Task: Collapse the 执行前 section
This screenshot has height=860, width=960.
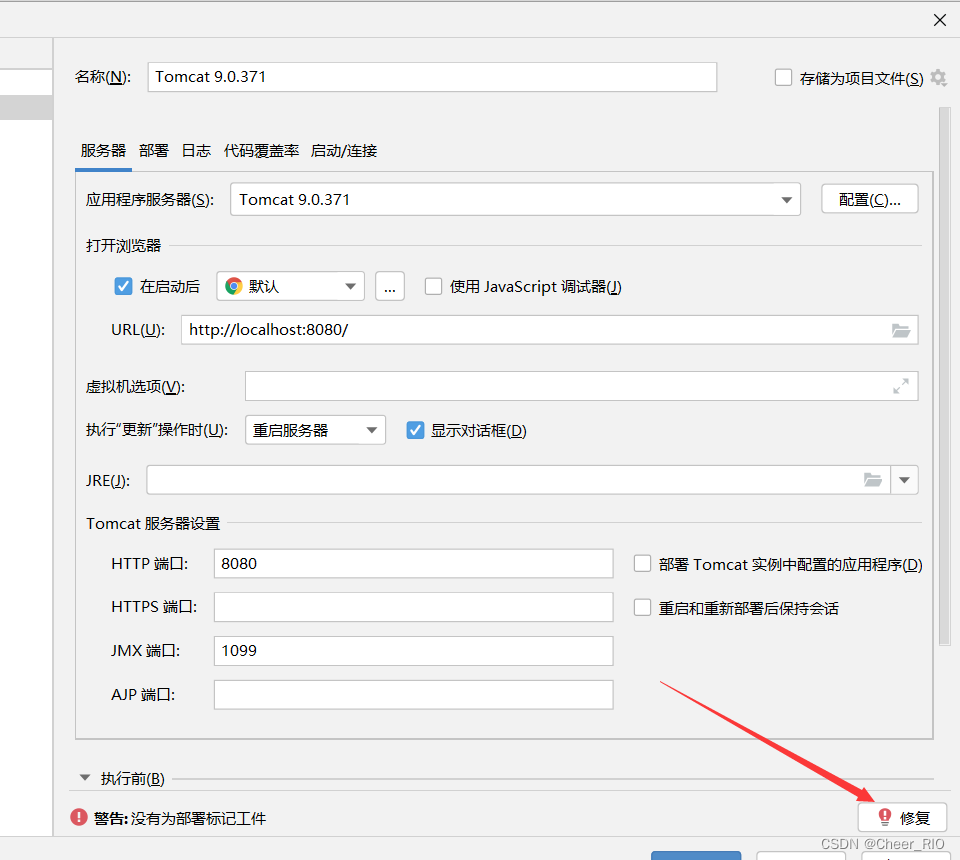Action: click(x=85, y=778)
